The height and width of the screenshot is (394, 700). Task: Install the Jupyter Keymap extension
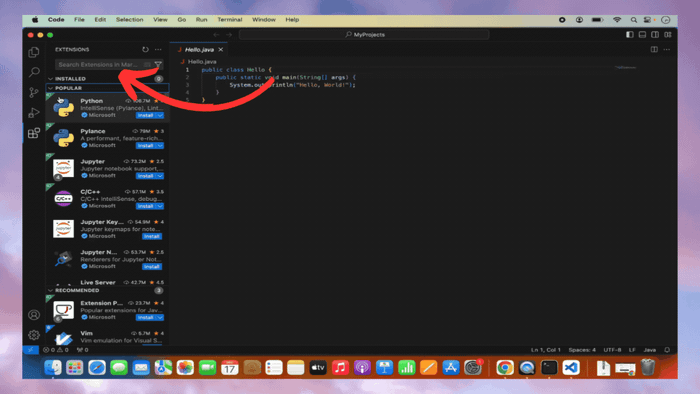pos(152,236)
